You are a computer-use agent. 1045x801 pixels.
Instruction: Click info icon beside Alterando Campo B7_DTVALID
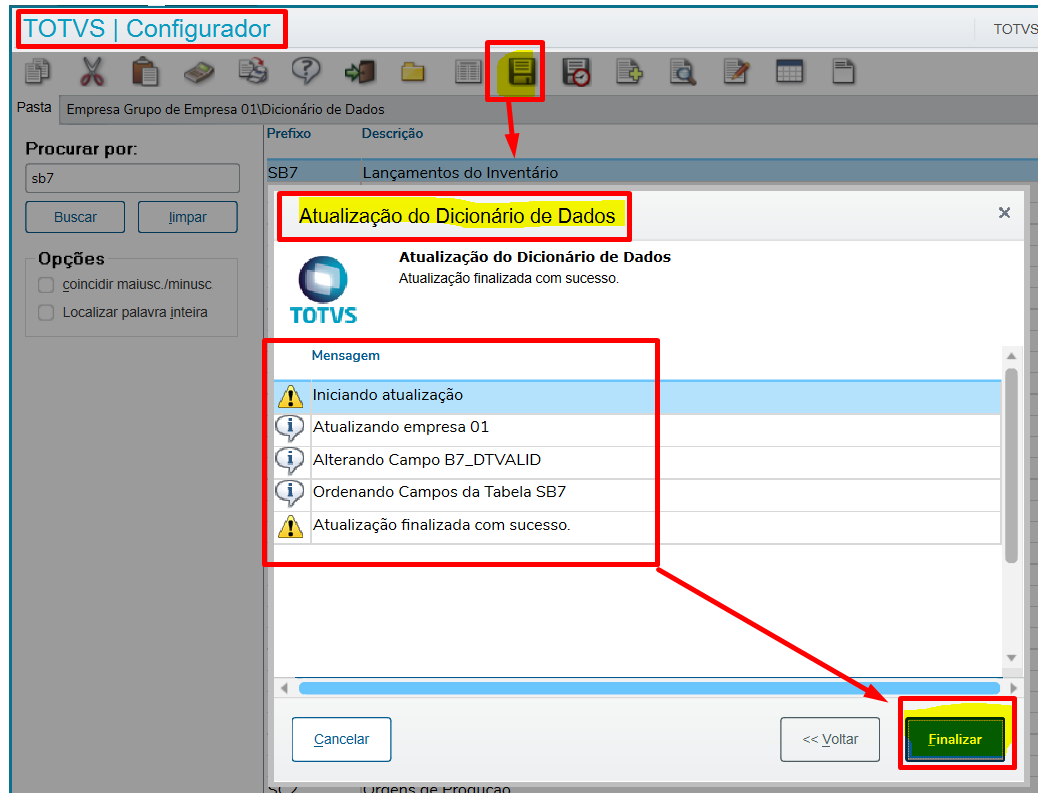click(290, 460)
